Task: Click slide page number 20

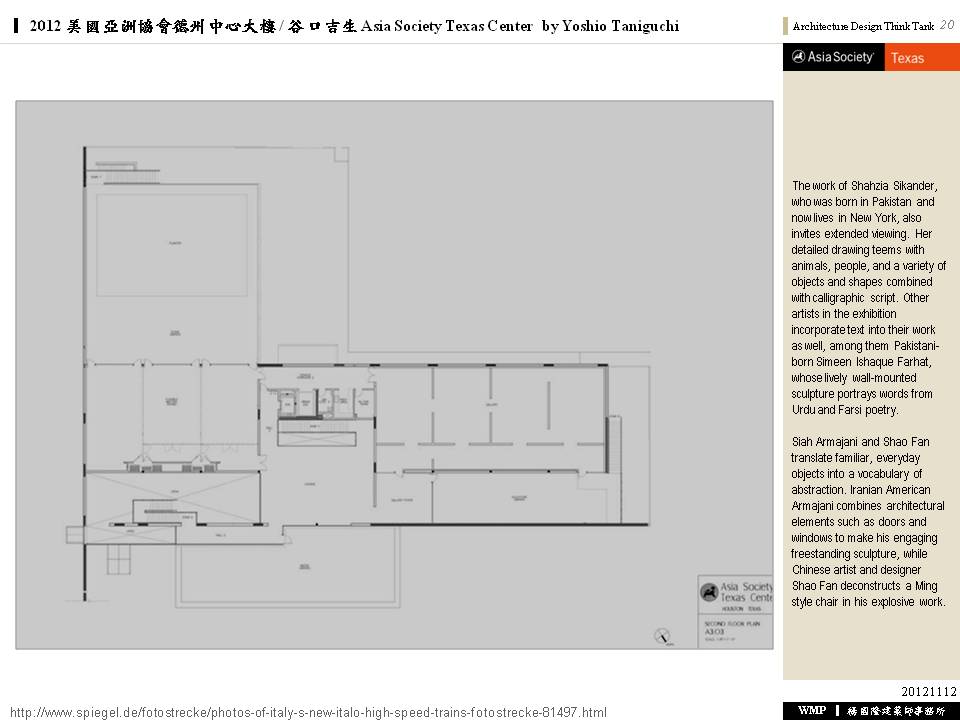Action: pos(946,25)
